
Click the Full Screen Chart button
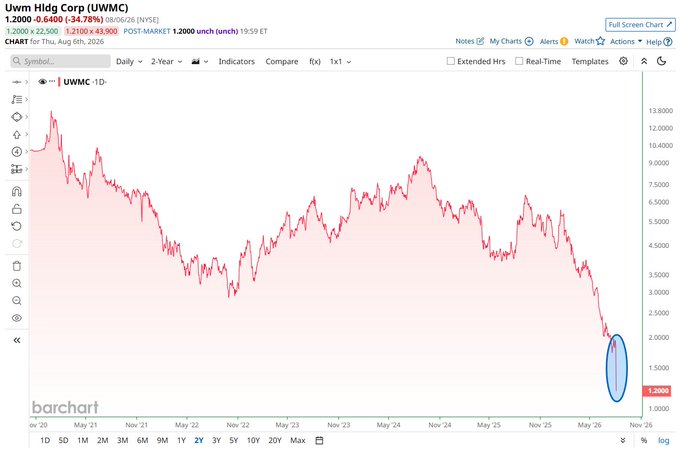click(x=640, y=25)
